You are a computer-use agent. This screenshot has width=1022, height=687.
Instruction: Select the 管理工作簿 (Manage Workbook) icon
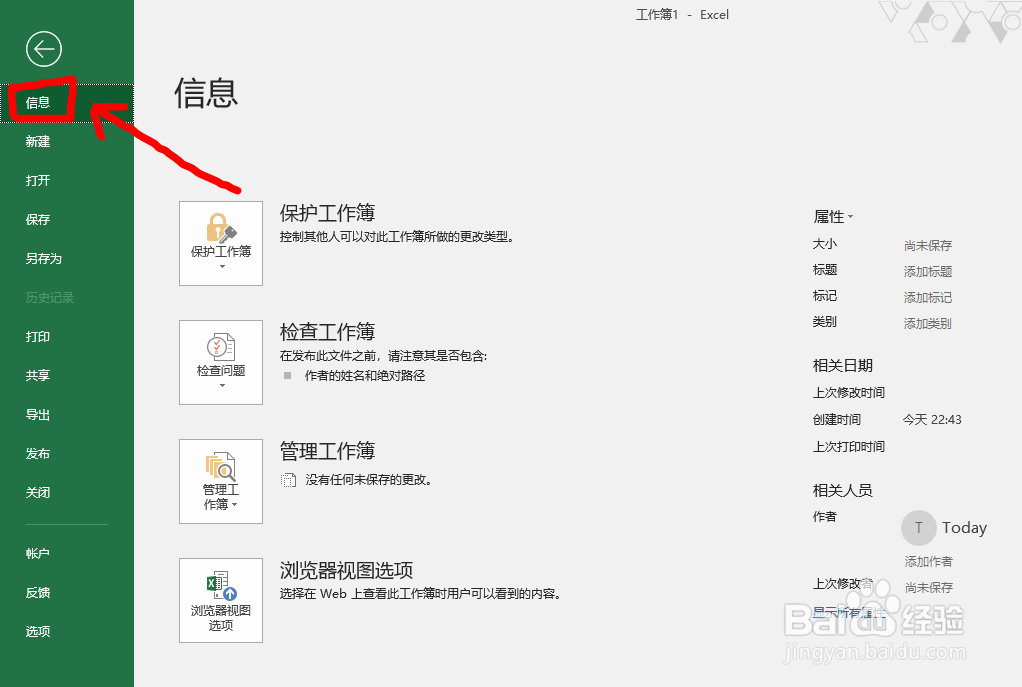coord(220,475)
